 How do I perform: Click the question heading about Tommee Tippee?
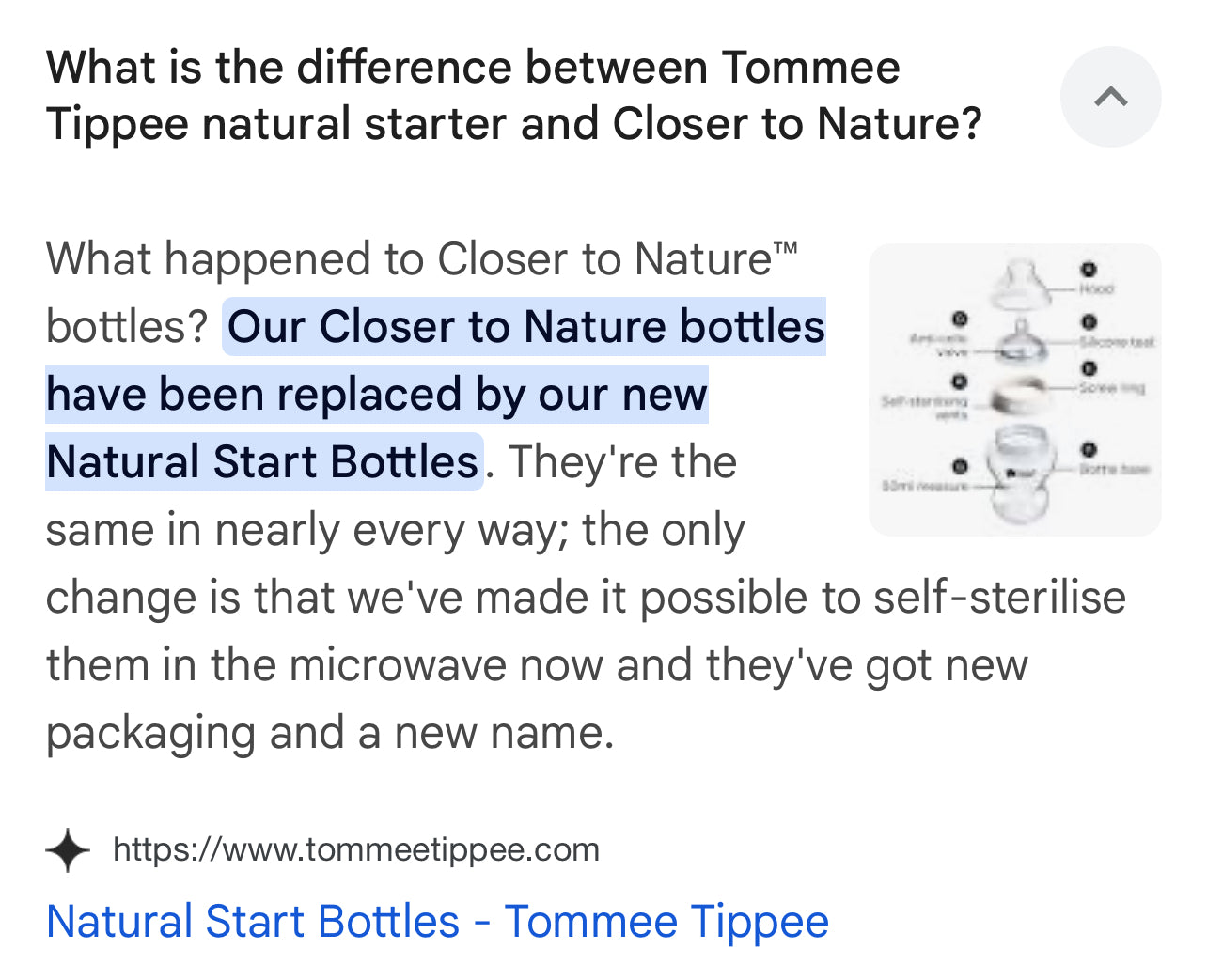pos(513,96)
